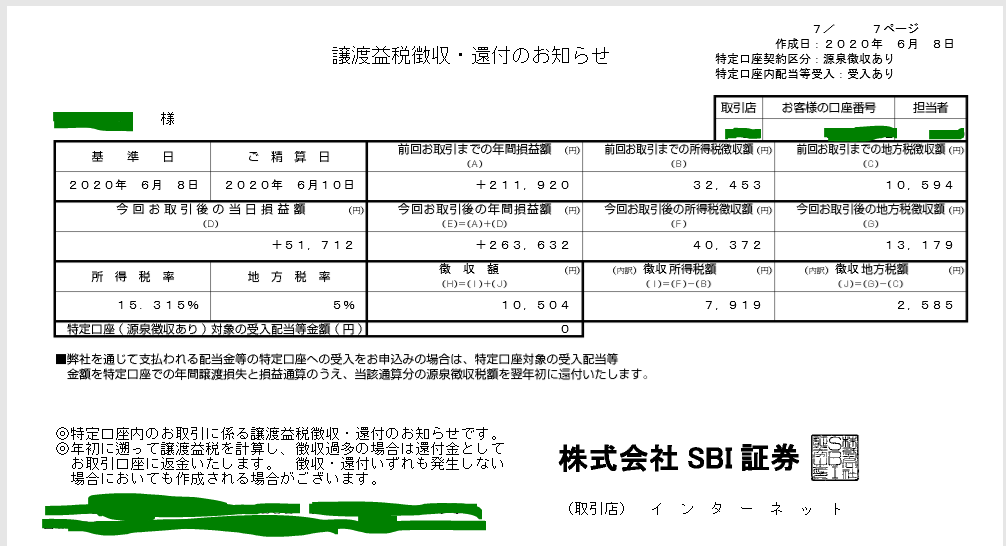
Task: Click the document title 譲渡益税徴収・還付のお知らせ
Action: pyautogui.click(x=470, y=56)
